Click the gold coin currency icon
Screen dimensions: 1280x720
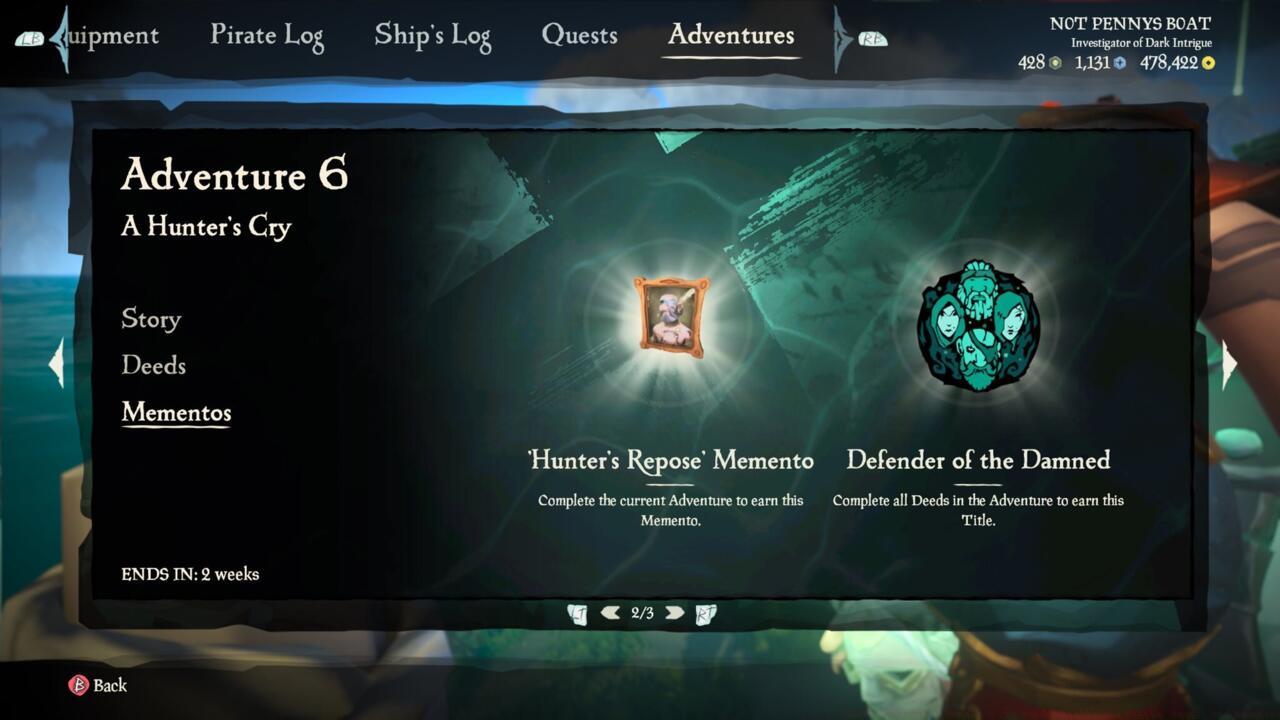click(x=1208, y=63)
